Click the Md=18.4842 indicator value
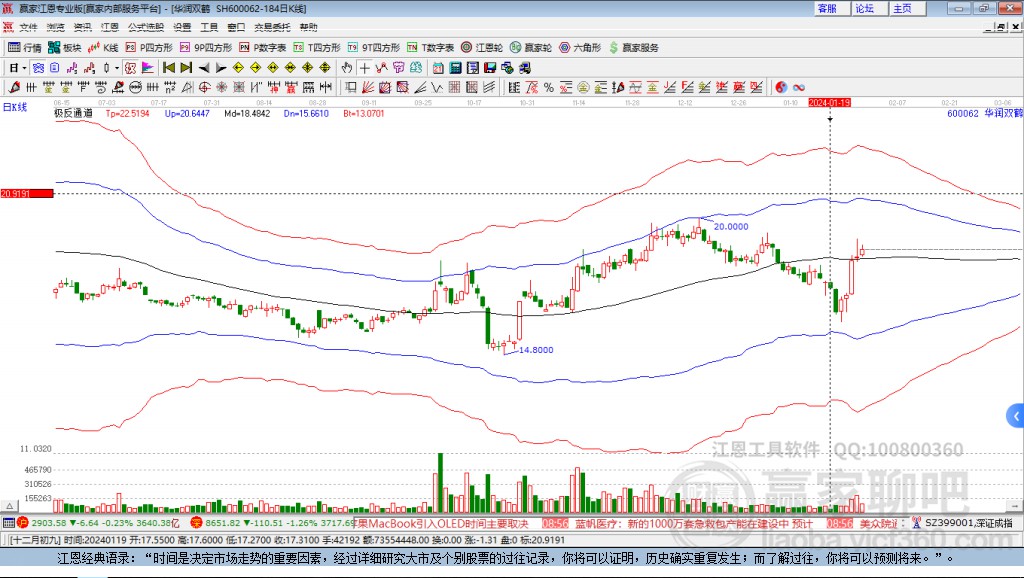Screen dimensions: 1024x578 247,113
